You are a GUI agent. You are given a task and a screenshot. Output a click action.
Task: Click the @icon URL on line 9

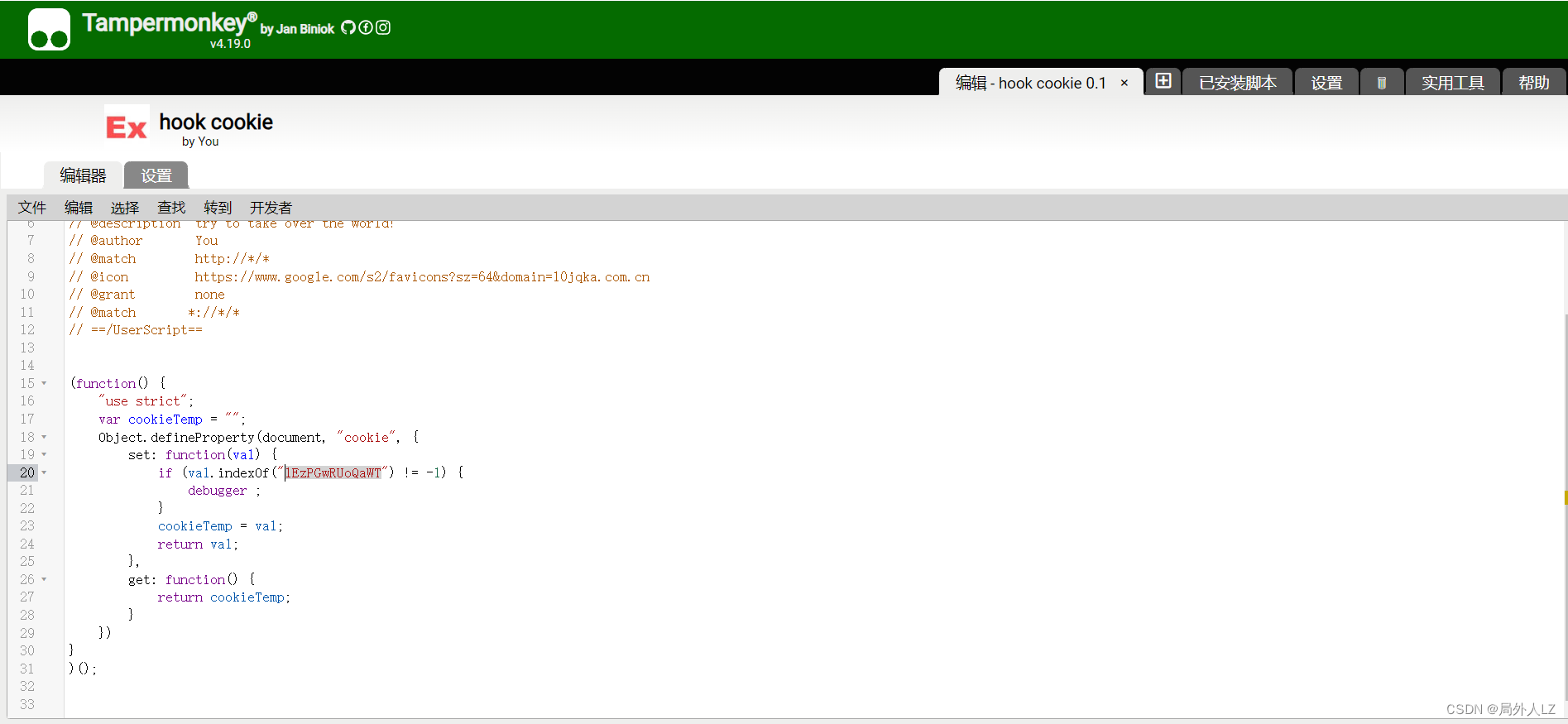coord(422,277)
